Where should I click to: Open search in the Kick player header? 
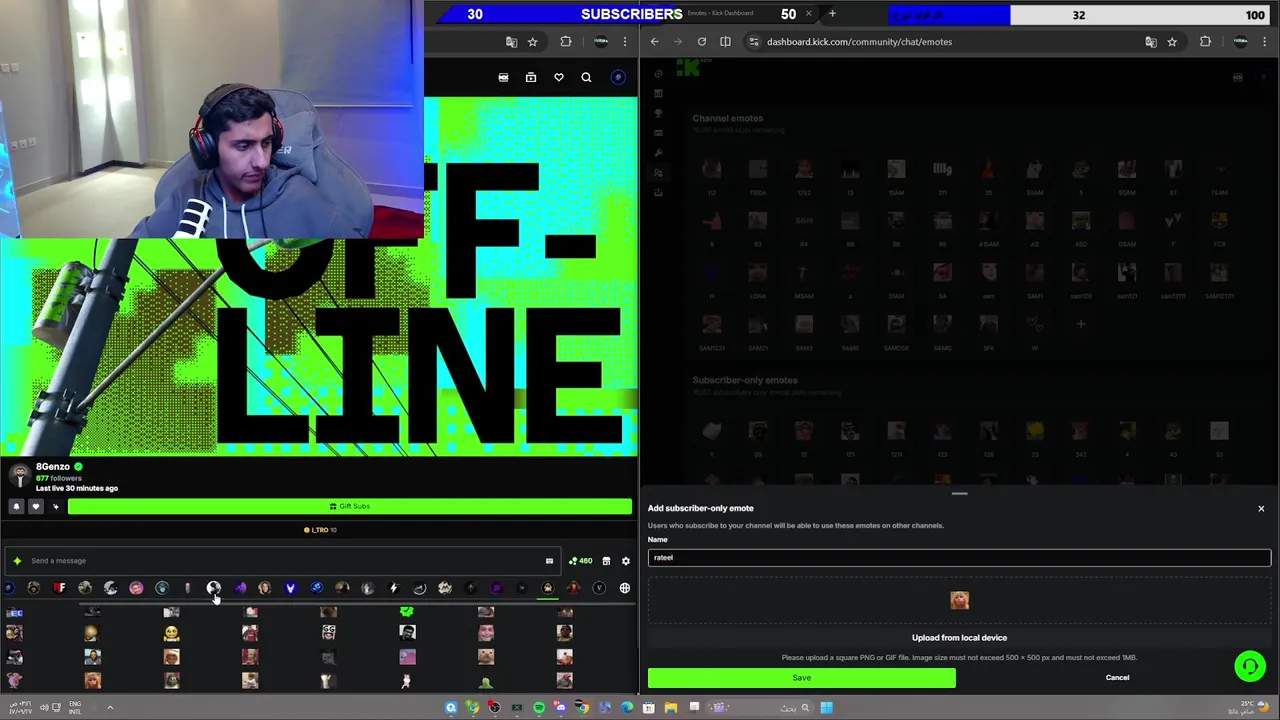point(586,77)
